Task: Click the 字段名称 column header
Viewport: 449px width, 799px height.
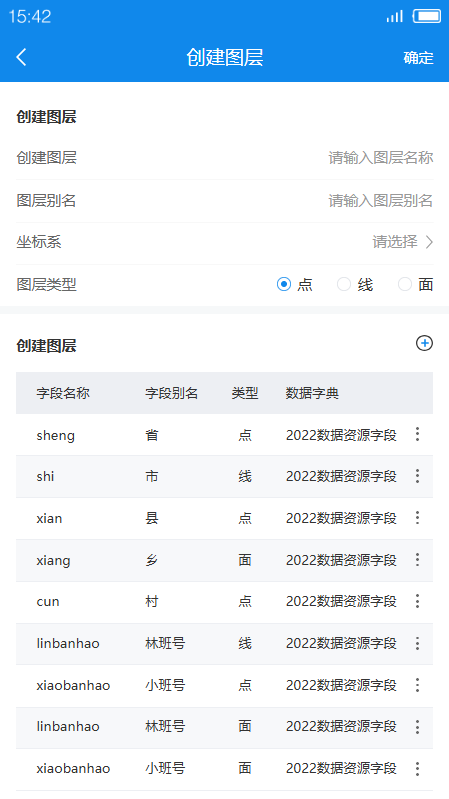Action: coord(63,393)
